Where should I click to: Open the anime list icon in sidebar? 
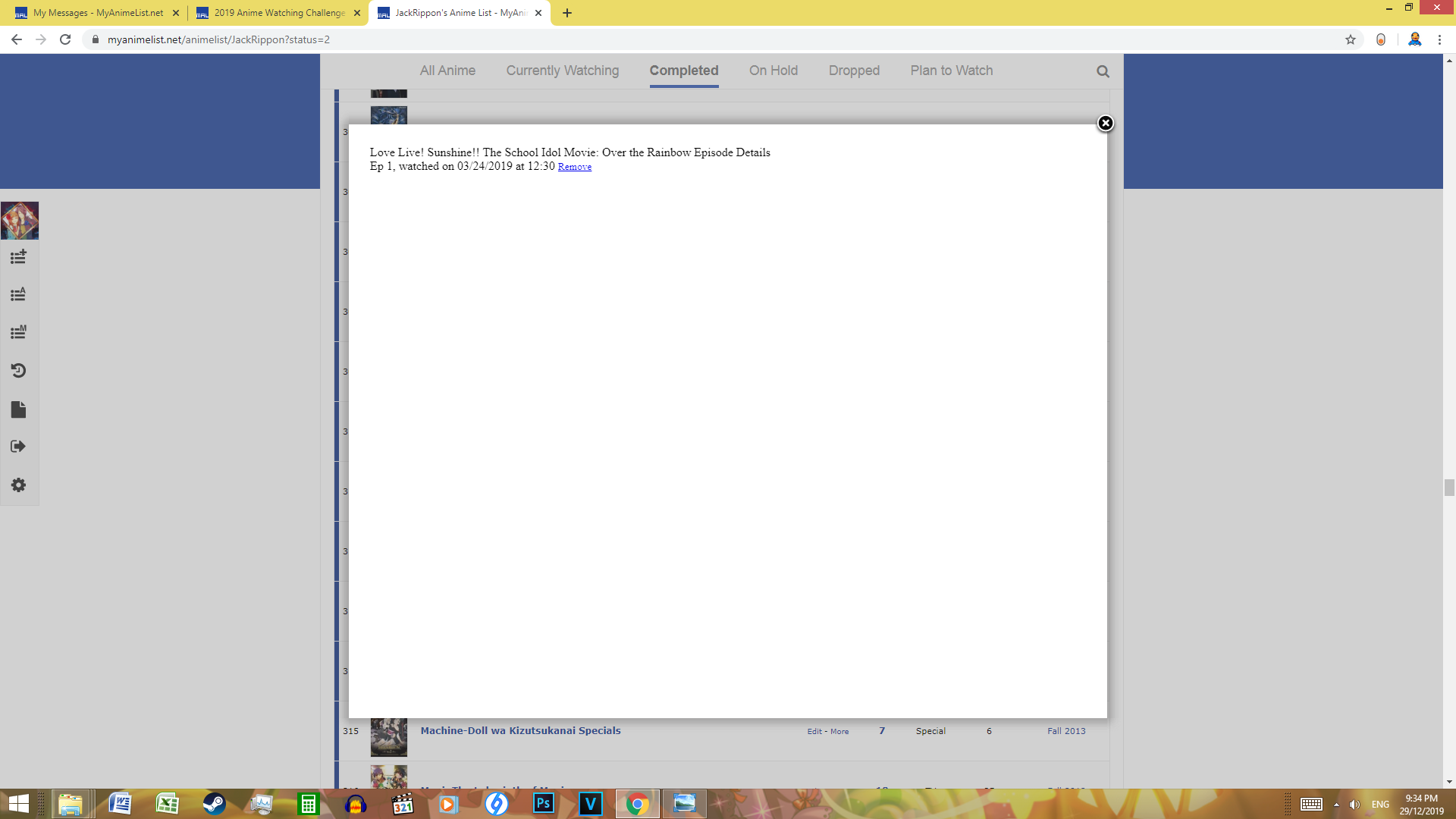pos(18,294)
